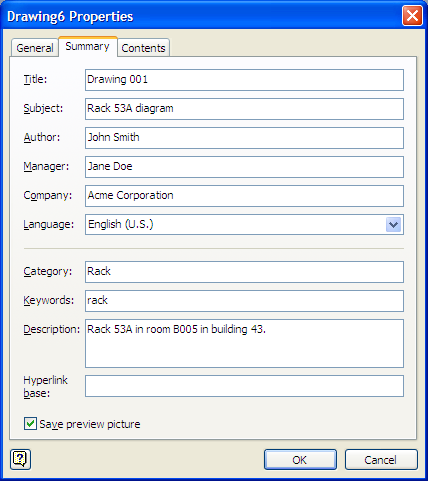Open the Language dropdown arrow
428x481 pixels.
393,224
